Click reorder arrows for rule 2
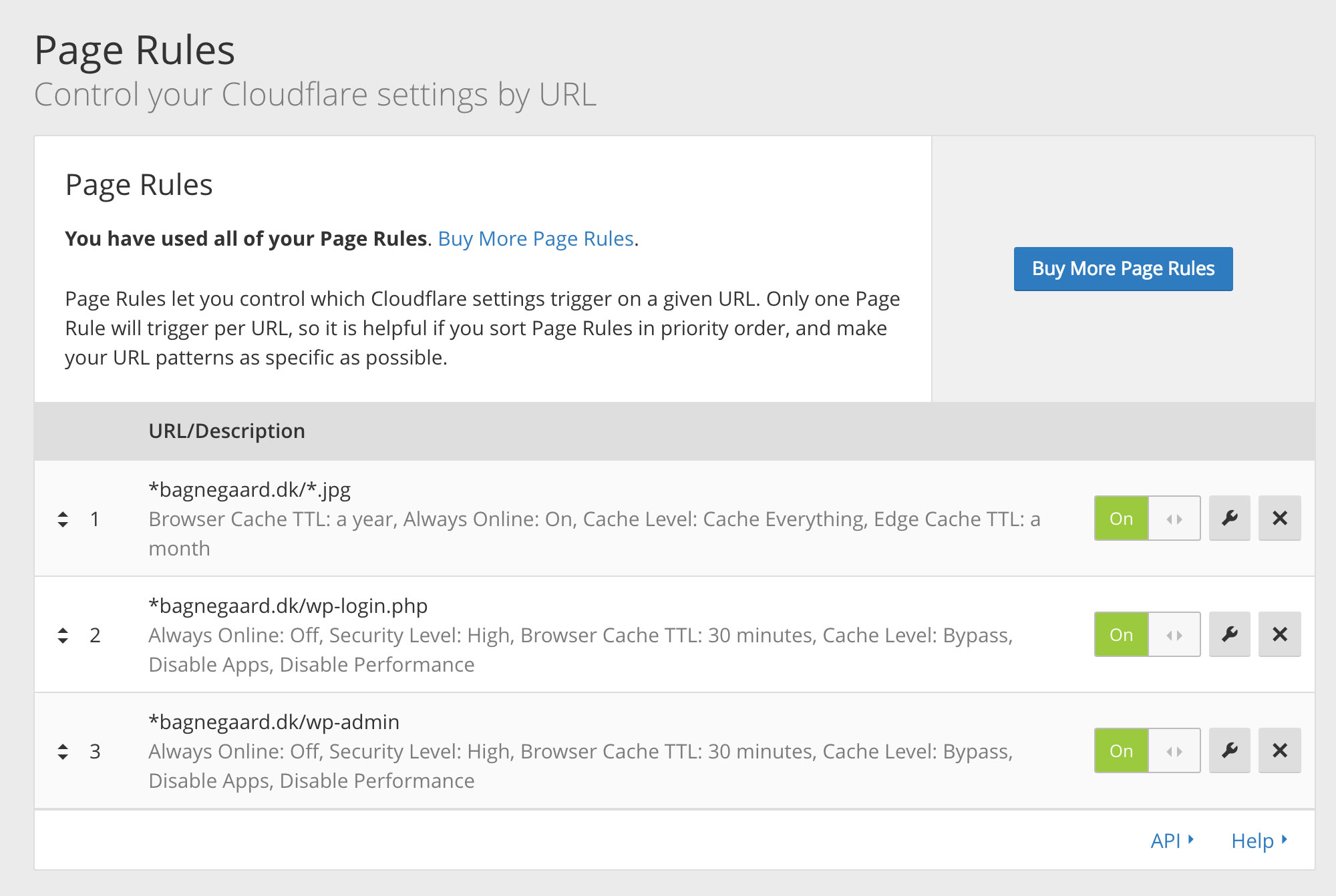 (63, 635)
